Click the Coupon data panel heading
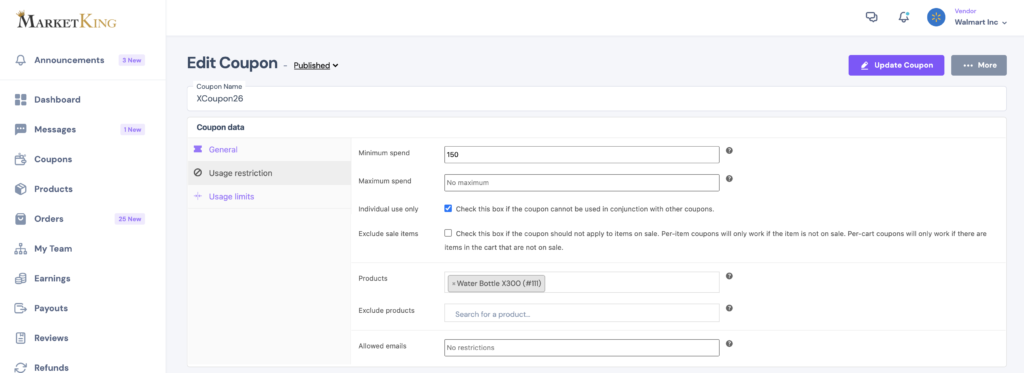 (x=221, y=127)
